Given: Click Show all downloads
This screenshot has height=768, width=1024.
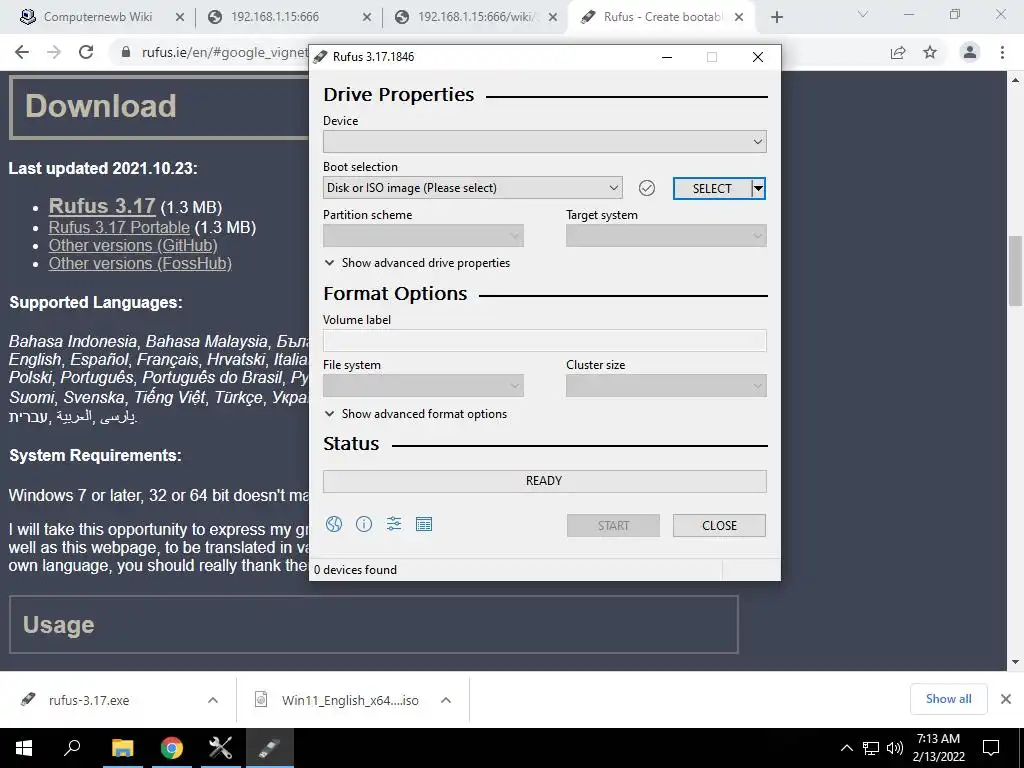Looking at the screenshot, I should tap(948, 699).
